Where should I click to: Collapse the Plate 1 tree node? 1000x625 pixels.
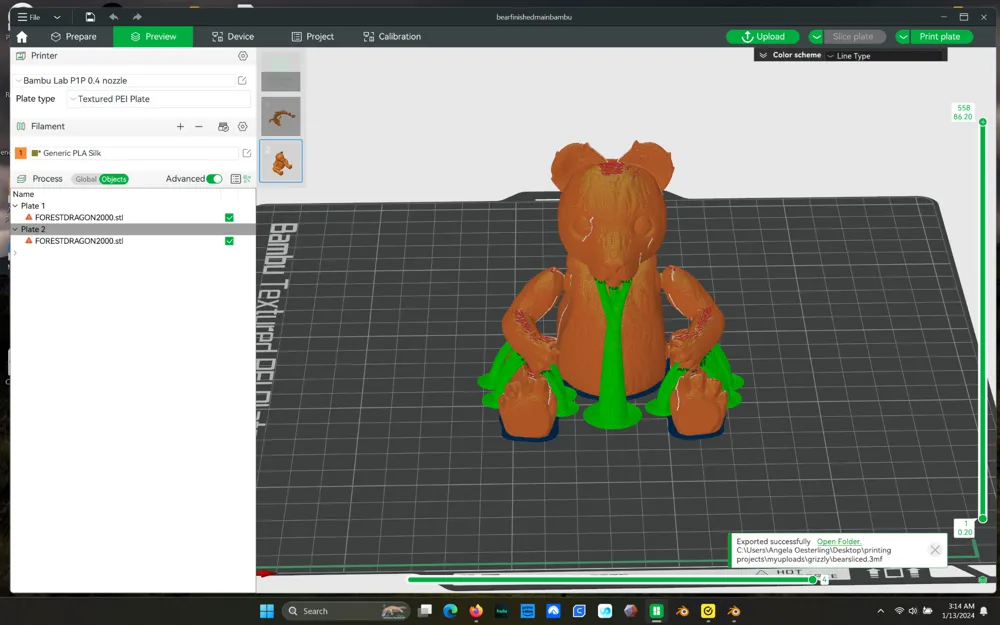[15, 206]
